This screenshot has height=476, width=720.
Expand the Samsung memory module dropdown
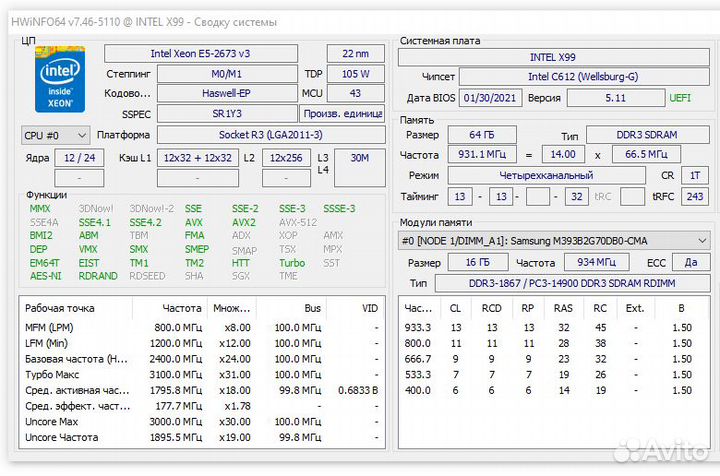555,241
